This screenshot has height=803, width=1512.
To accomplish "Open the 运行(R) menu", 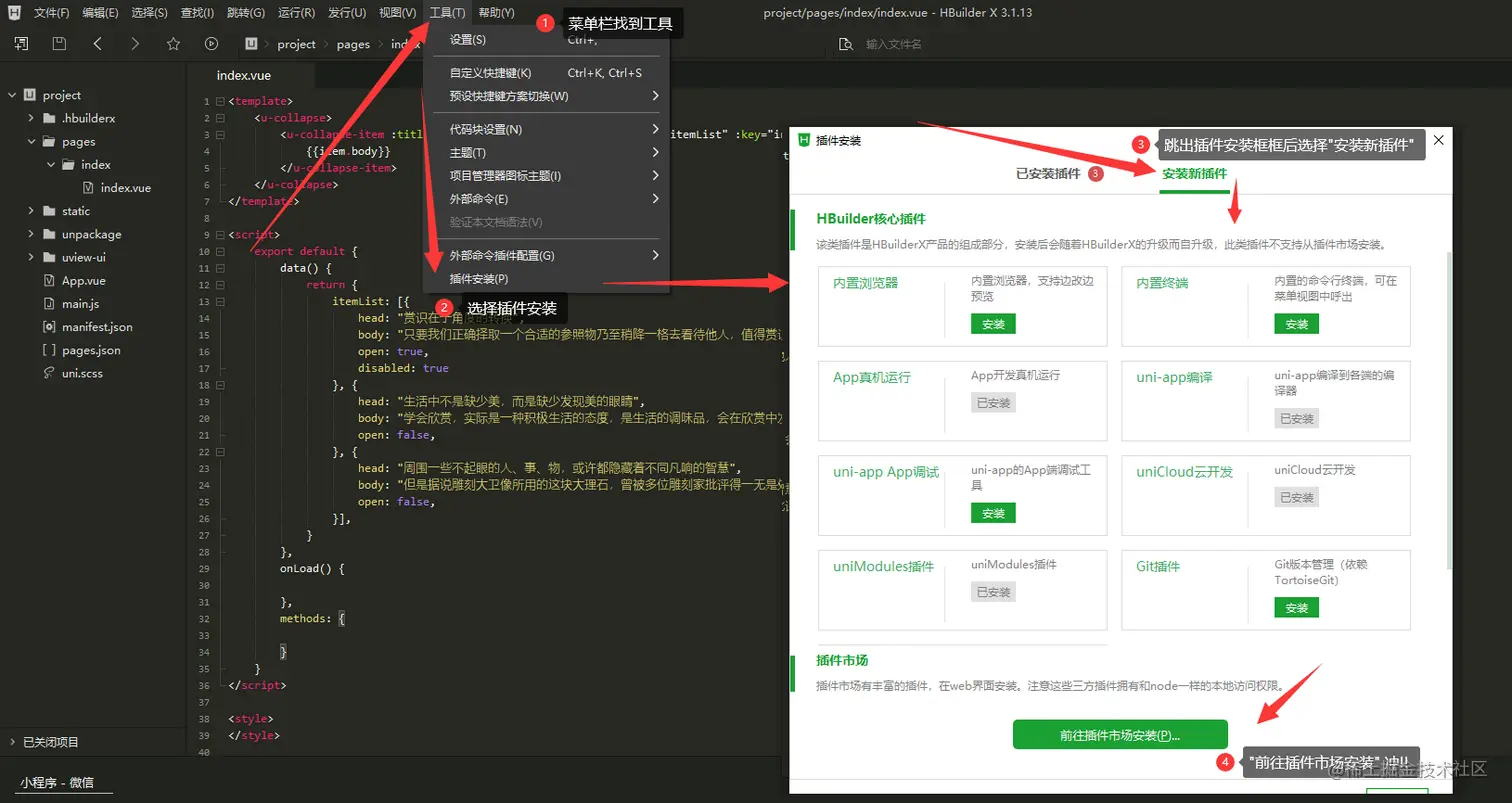I will pyautogui.click(x=296, y=13).
